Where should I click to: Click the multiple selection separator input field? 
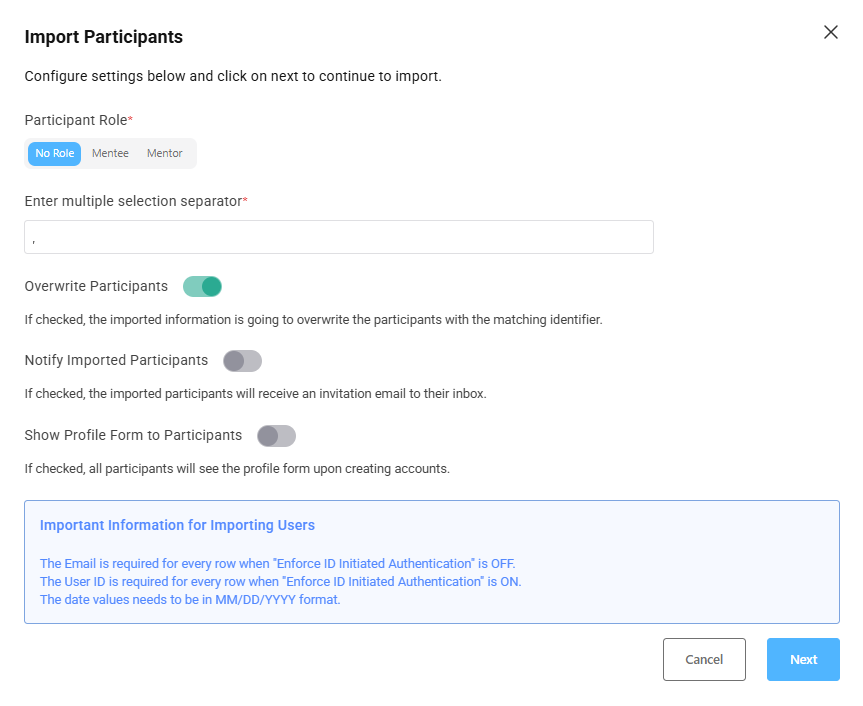(x=339, y=237)
